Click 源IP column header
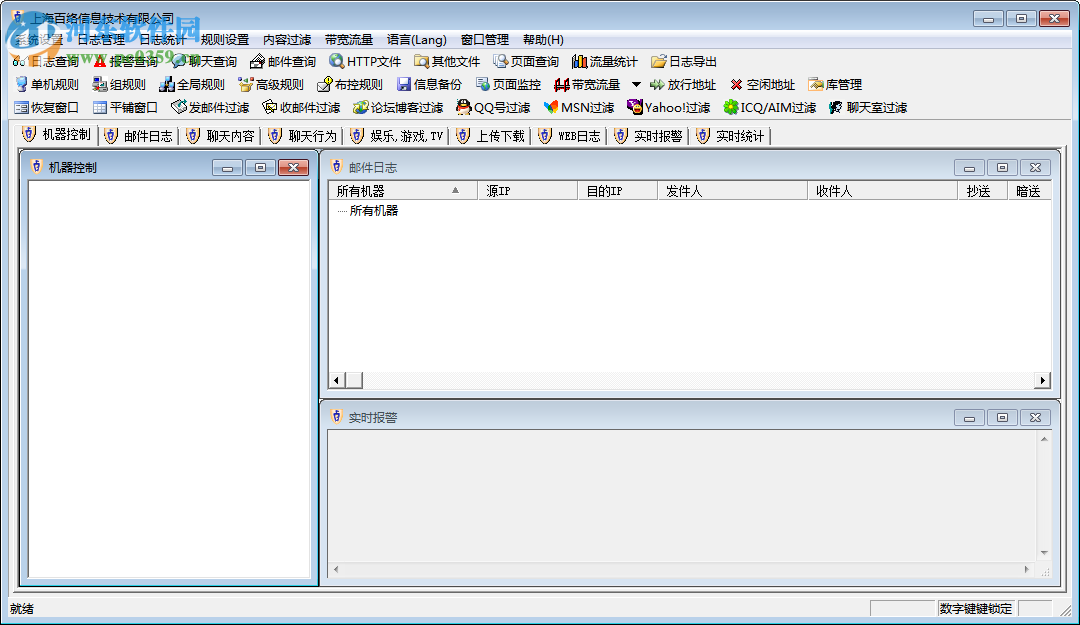 pyautogui.click(x=528, y=191)
